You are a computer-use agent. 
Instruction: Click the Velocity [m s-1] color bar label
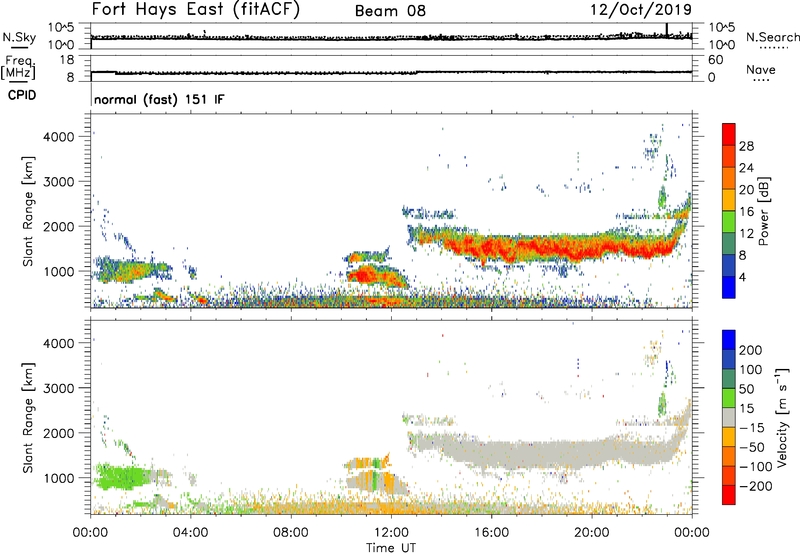(782, 417)
